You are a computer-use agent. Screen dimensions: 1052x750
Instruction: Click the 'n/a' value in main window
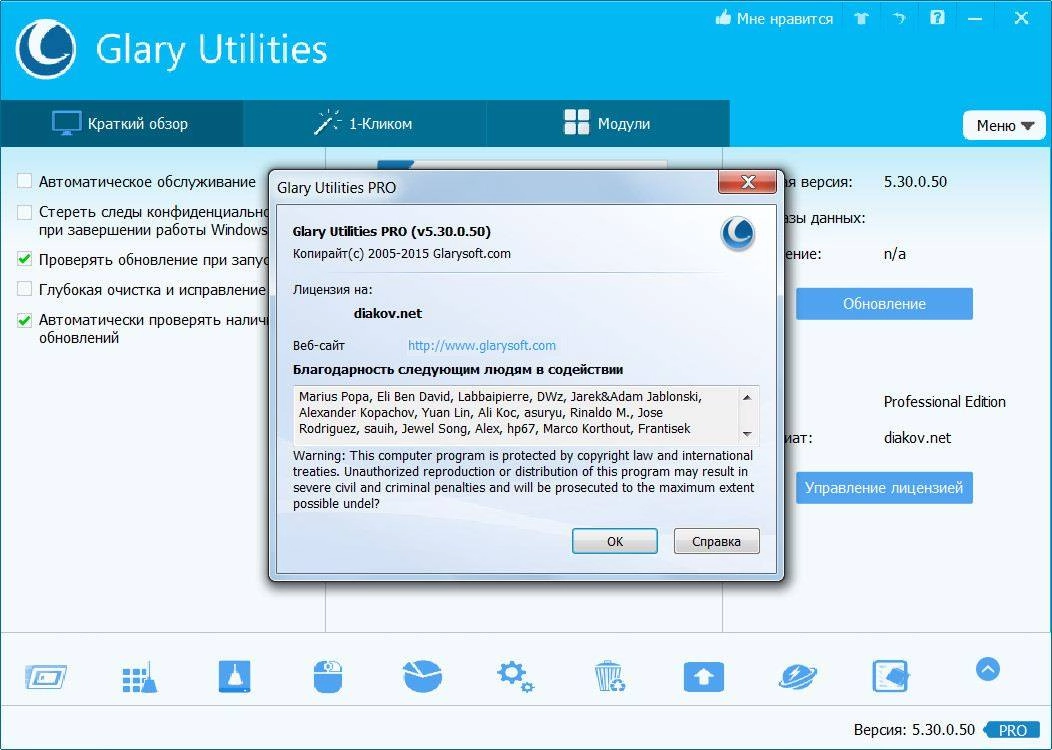pyautogui.click(x=895, y=254)
